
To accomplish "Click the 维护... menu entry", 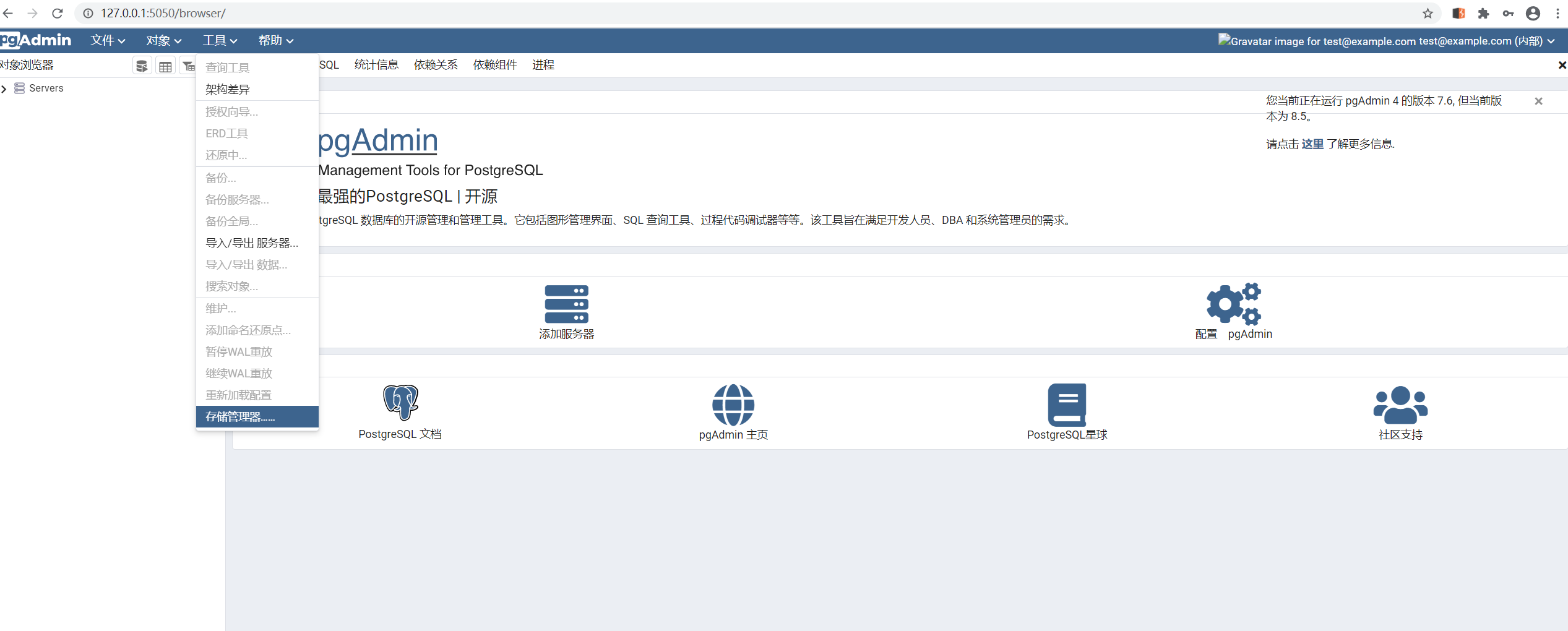I will pos(257,308).
